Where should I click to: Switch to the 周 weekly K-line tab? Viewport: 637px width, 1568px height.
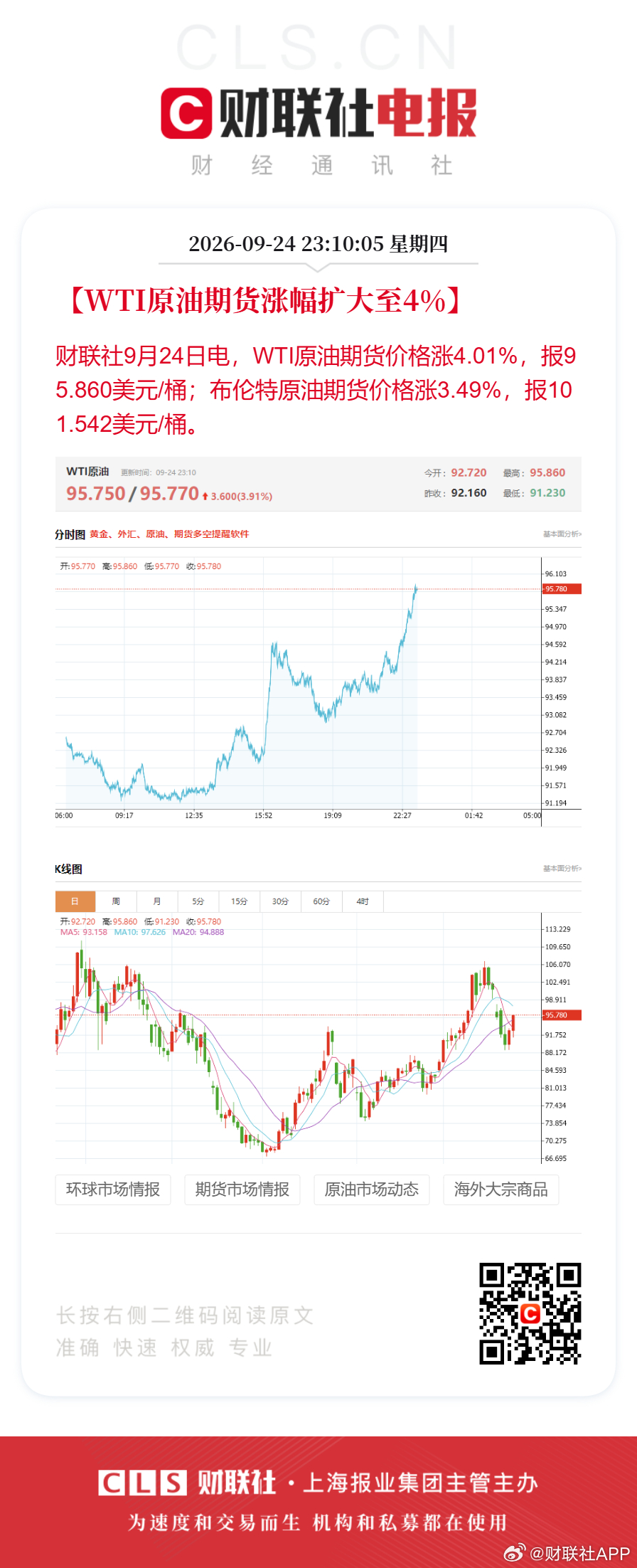pyautogui.click(x=116, y=901)
